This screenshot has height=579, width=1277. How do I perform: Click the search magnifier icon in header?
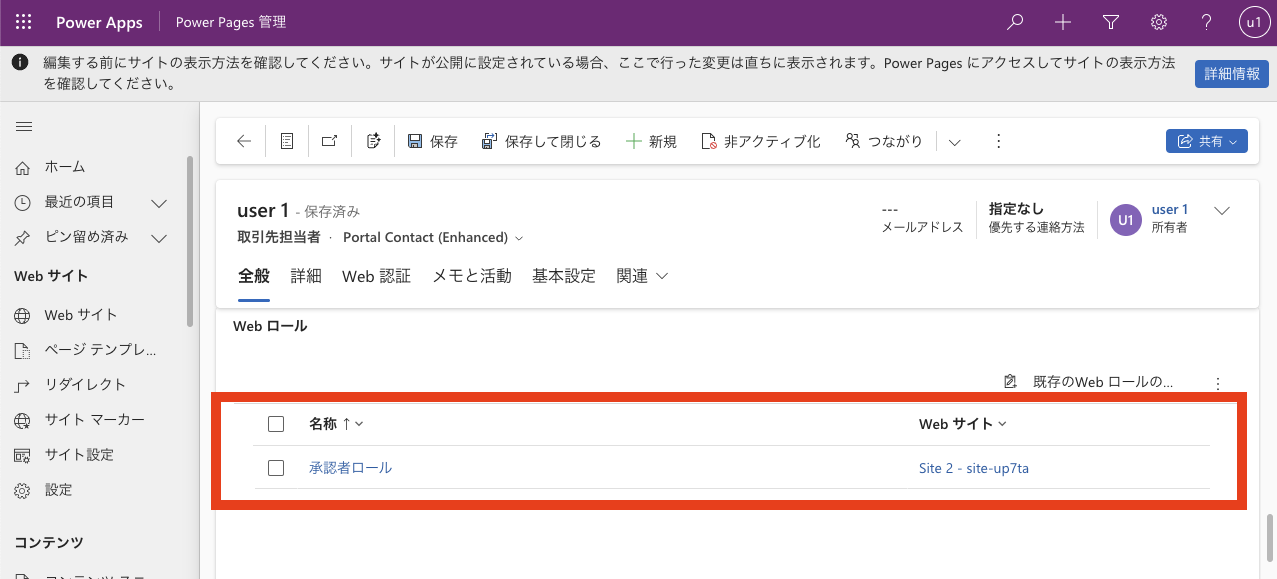(x=1015, y=22)
